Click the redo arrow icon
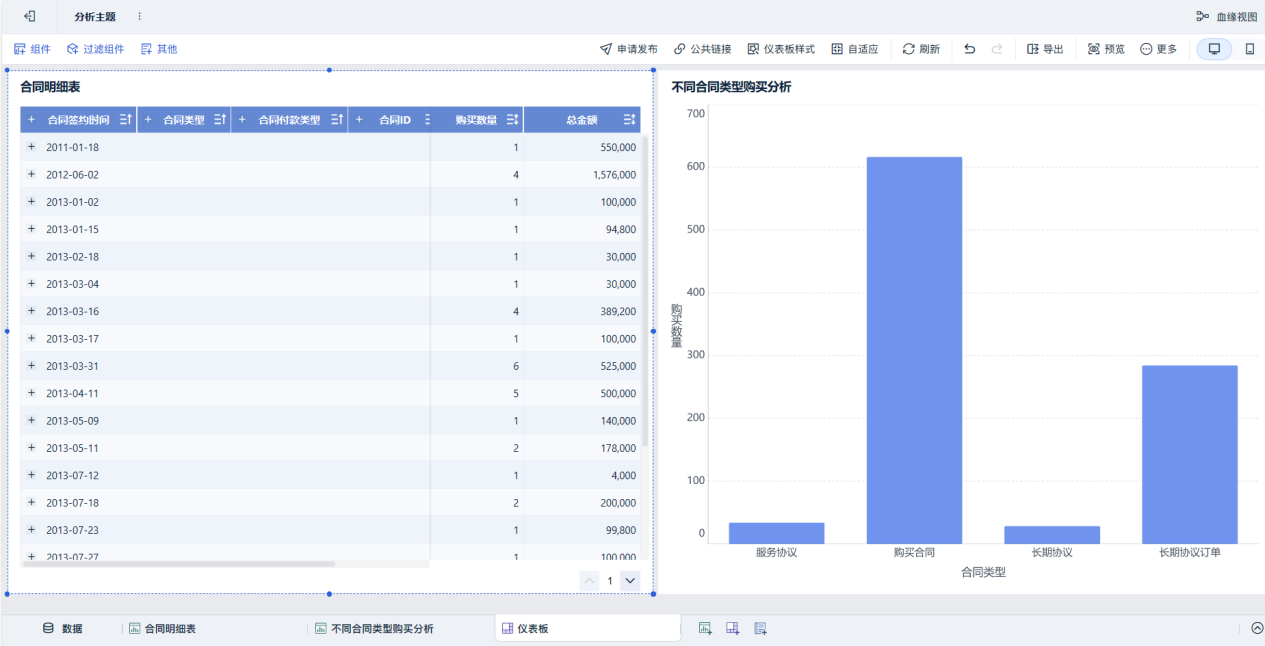This screenshot has width=1265, height=646. pyautogui.click(x=997, y=49)
